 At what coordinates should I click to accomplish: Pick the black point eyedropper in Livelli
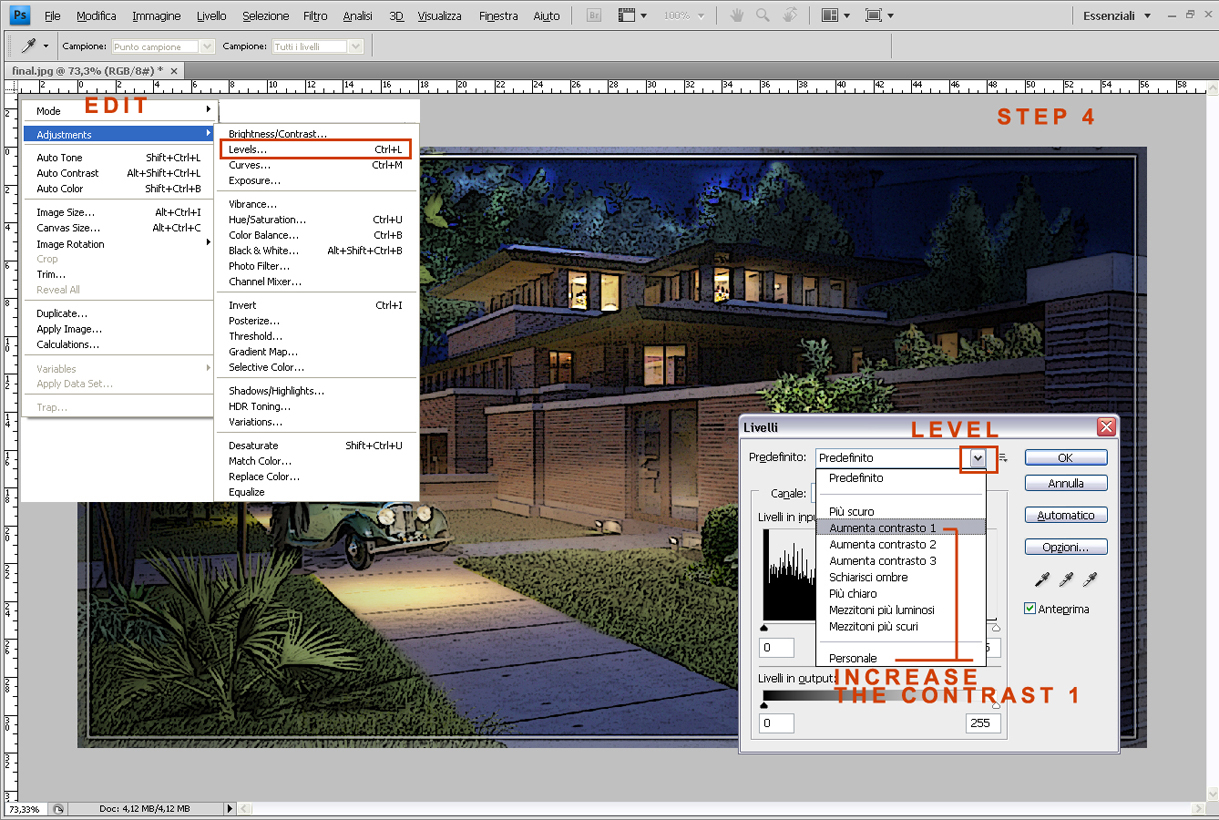click(1041, 580)
